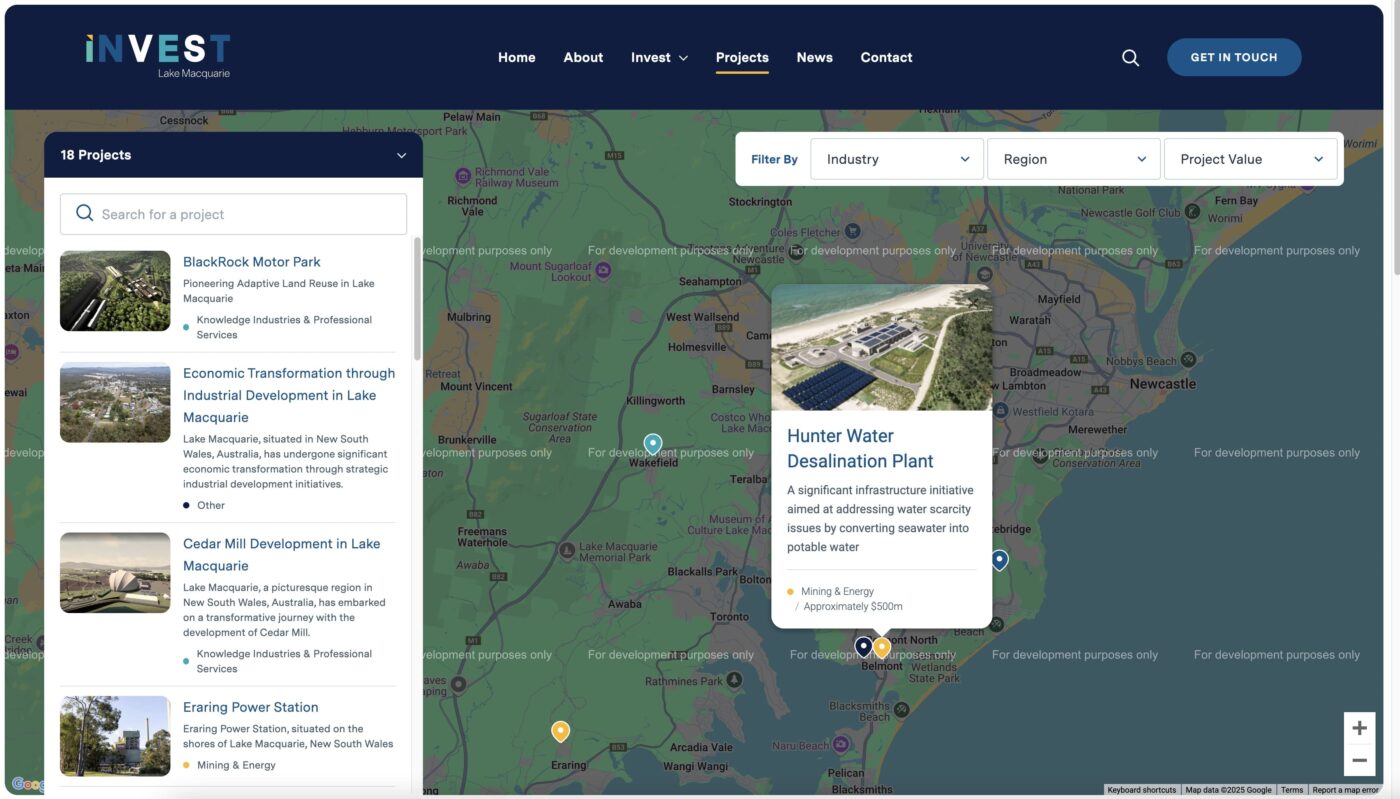This screenshot has height=799, width=1400.
Task: Click 'Mining & Energy' tag in popup
Action: pyautogui.click(x=837, y=591)
